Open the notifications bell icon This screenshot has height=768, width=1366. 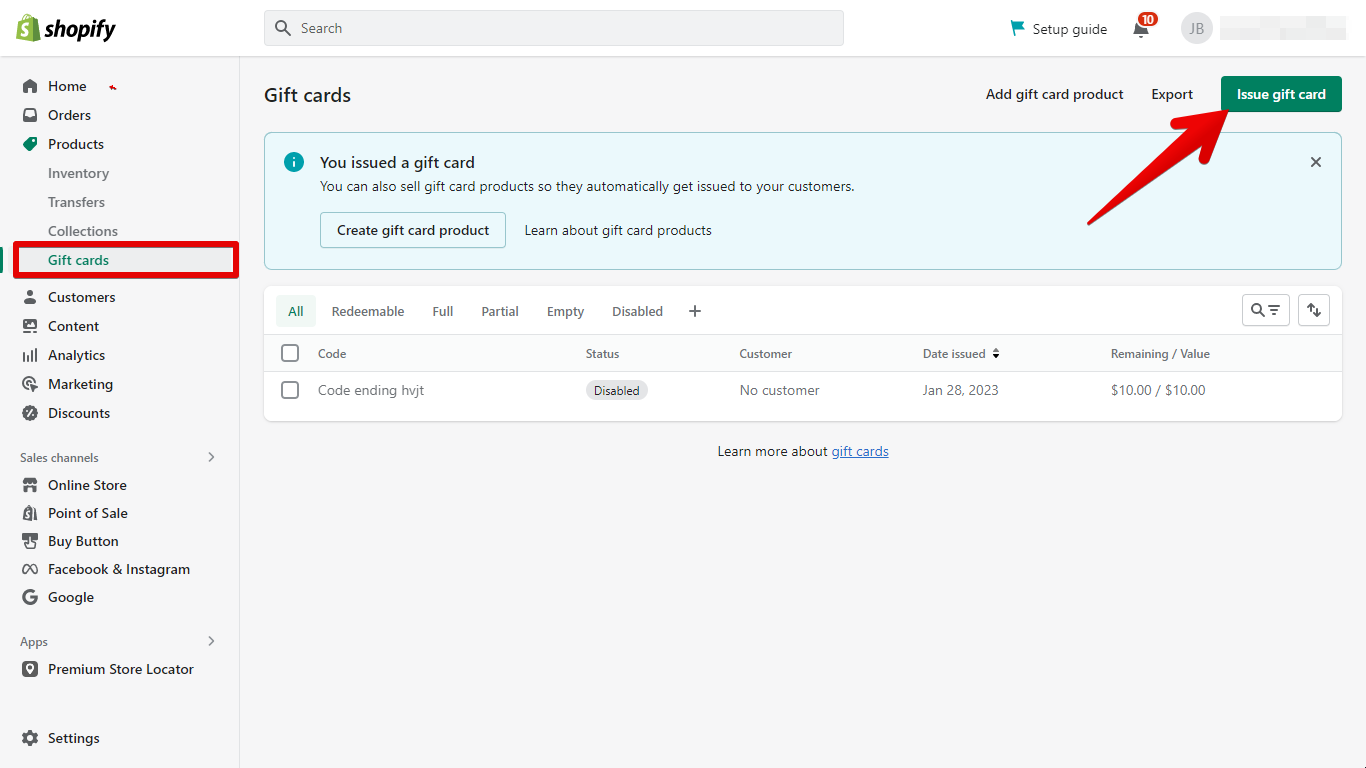click(x=1140, y=29)
